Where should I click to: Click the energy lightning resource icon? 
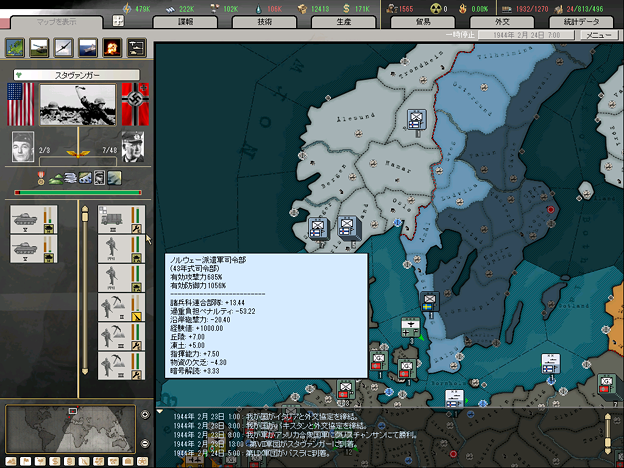click(127, 8)
